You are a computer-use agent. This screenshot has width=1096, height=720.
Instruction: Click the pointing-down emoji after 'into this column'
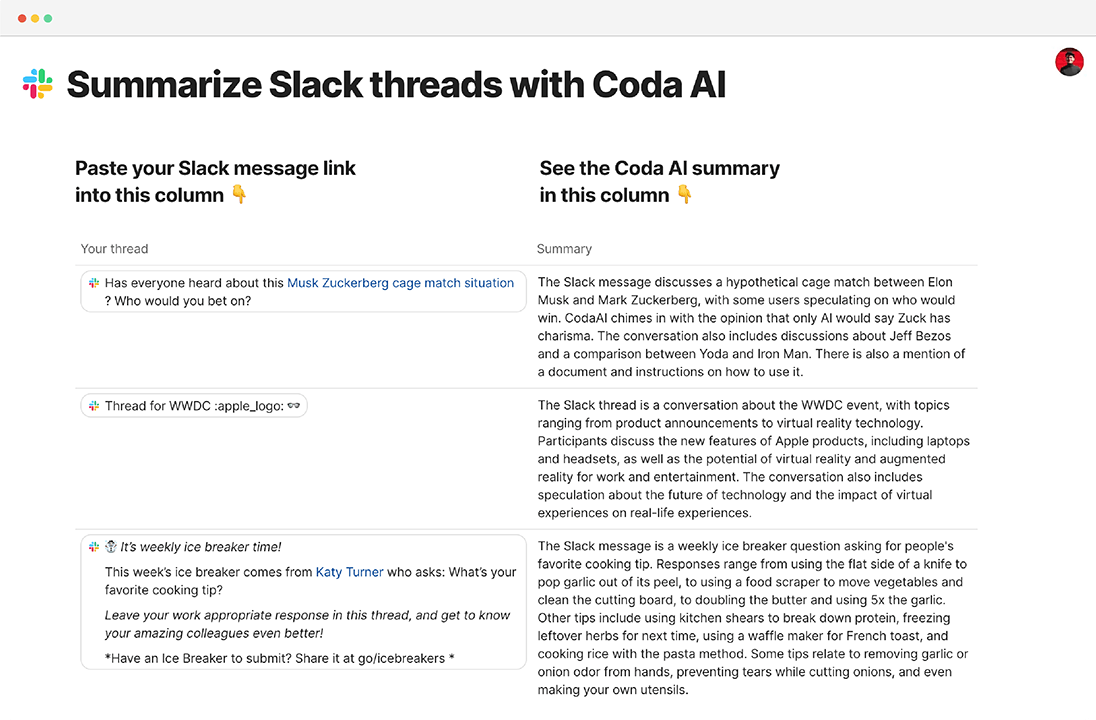(x=239, y=194)
